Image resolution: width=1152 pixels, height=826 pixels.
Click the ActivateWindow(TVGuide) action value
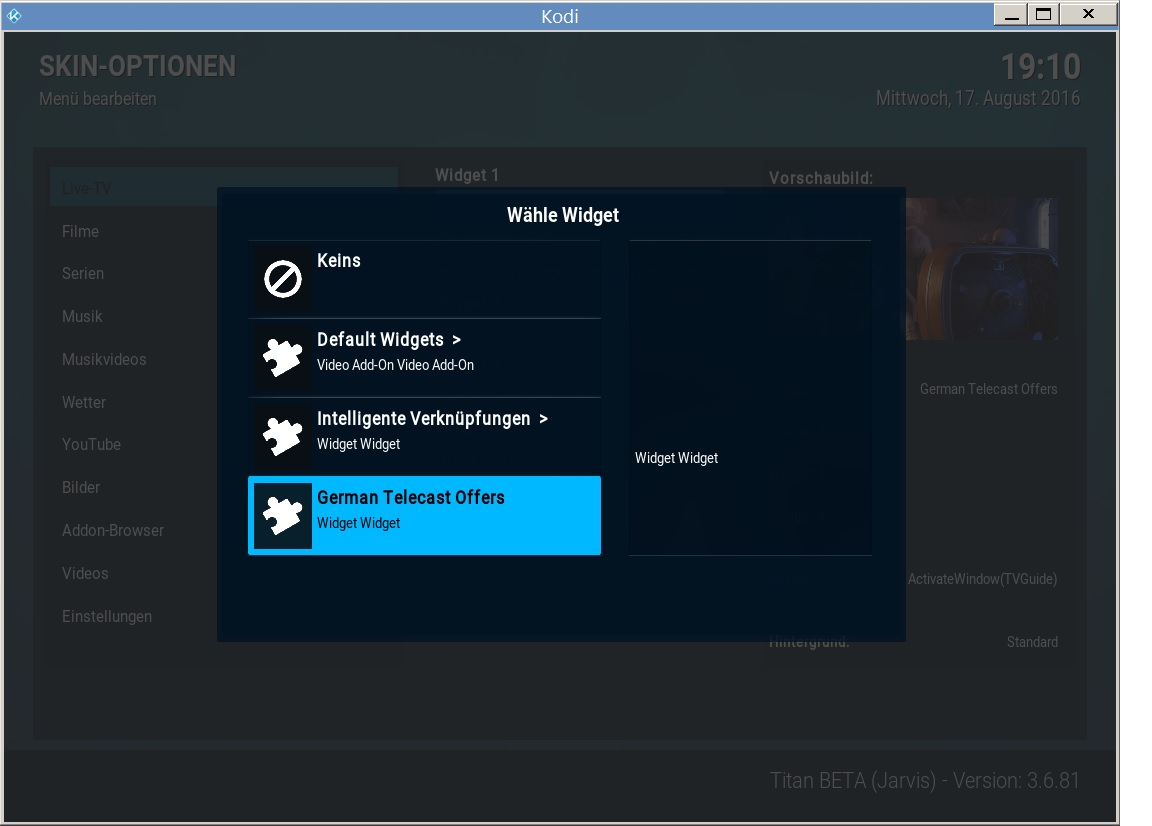[x=982, y=579]
